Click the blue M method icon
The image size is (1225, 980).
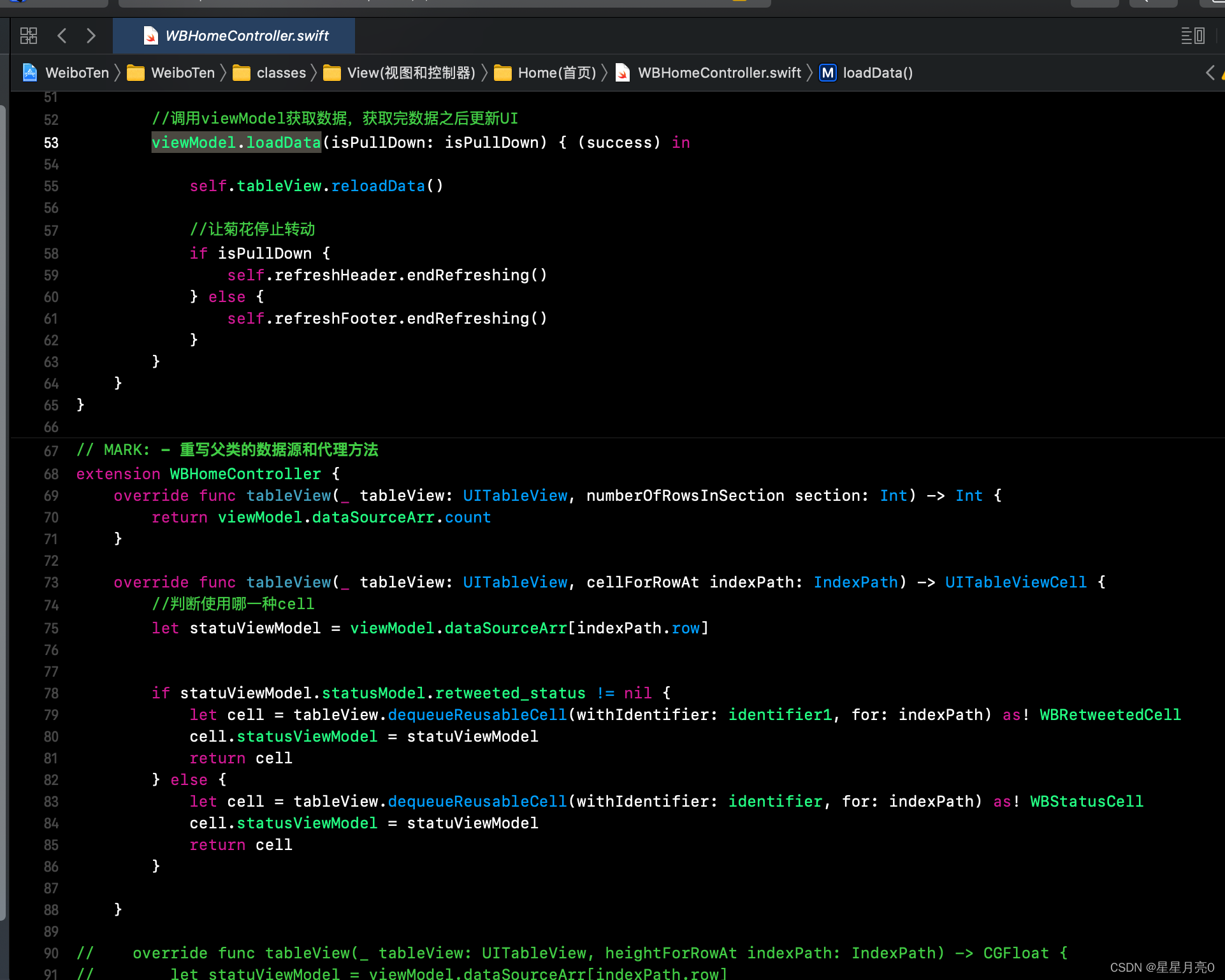click(827, 73)
